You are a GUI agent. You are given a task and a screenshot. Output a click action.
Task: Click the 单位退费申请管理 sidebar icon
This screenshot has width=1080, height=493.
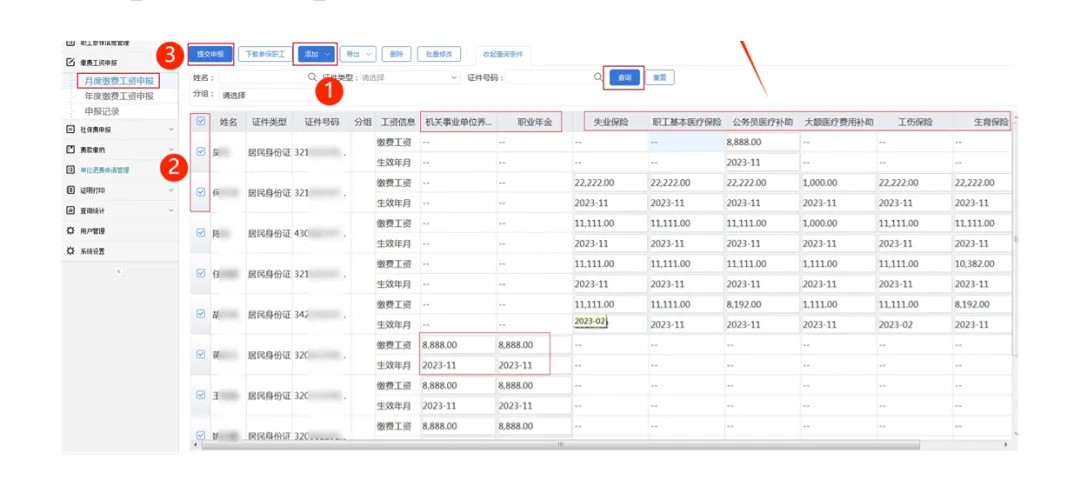tap(70, 170)
